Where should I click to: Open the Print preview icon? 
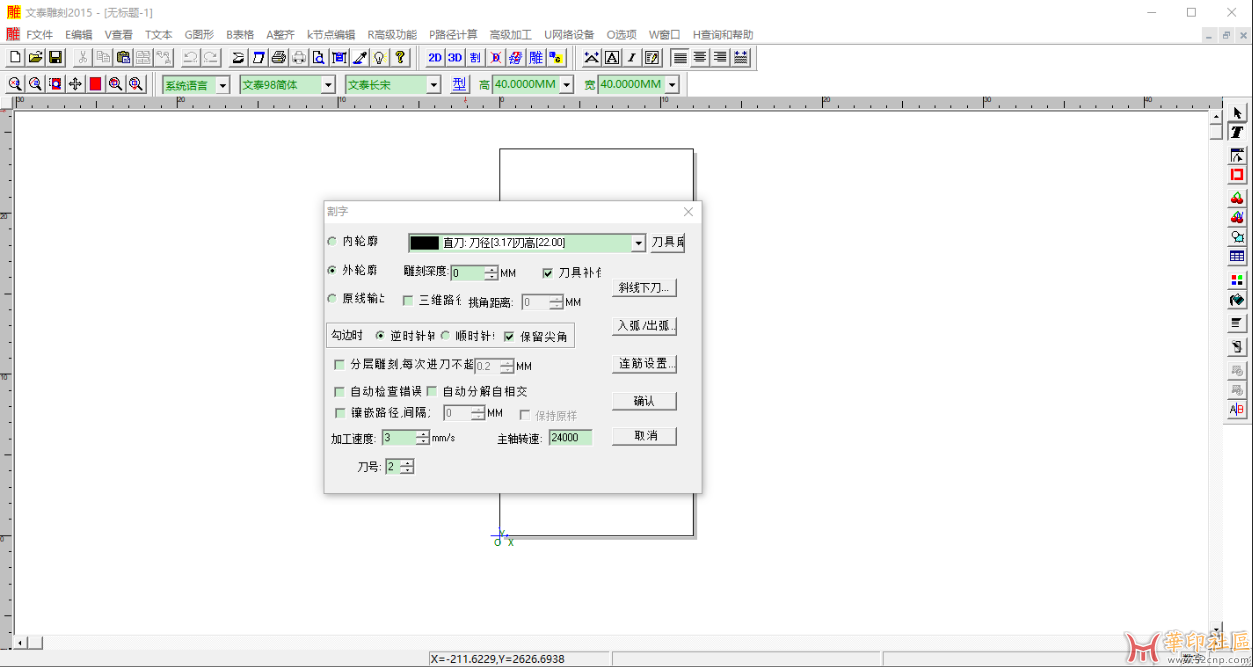(319, 57)
